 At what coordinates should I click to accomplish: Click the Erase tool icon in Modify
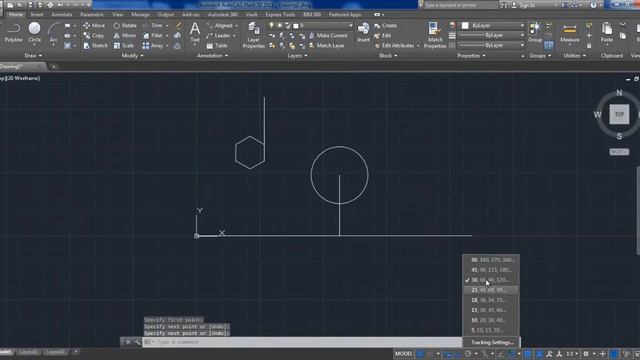coord(178,25)
